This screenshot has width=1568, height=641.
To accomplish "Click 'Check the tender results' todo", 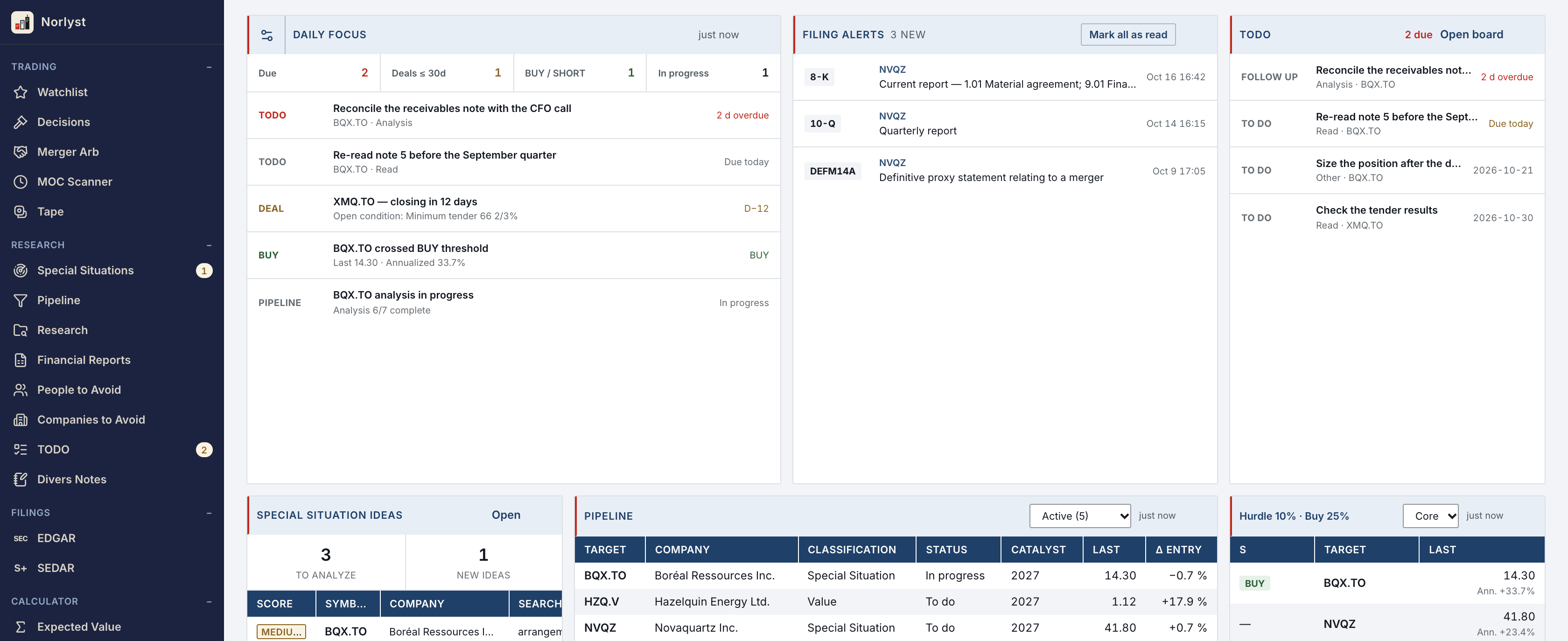I will [1387, 217].
